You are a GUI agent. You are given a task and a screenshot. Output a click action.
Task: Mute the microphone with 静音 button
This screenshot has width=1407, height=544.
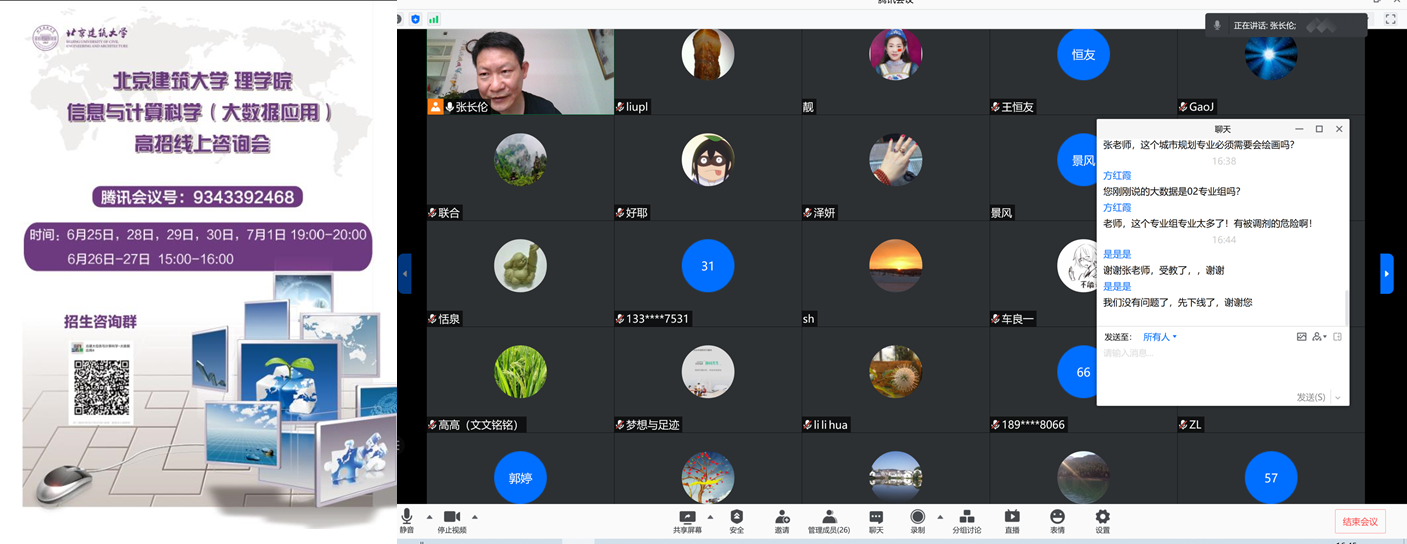click(x=406, y=519)
